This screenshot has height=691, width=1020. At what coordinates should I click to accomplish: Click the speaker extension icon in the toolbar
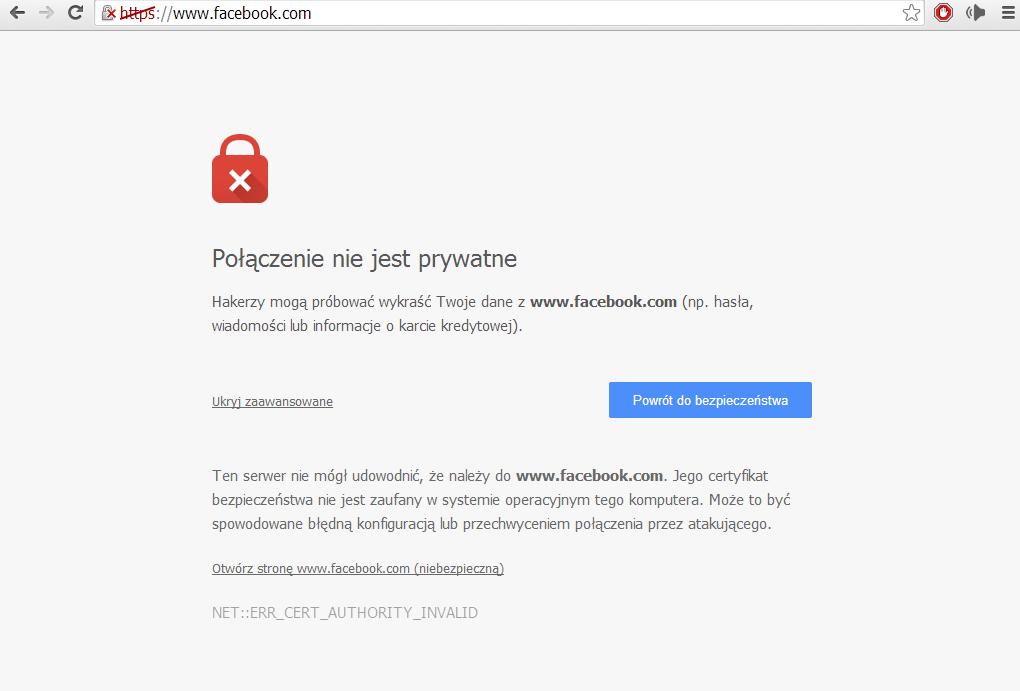(975, 13)
